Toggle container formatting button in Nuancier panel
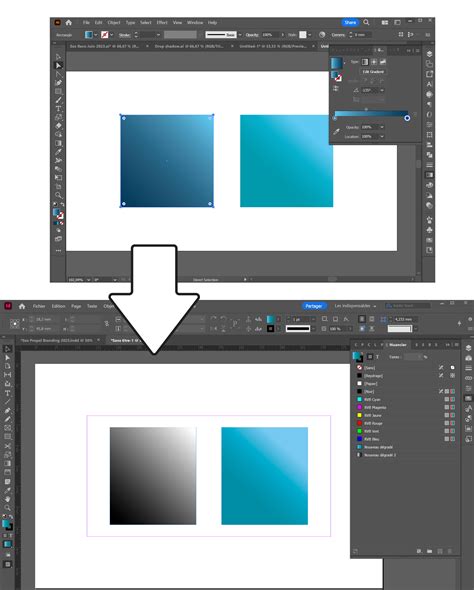Screen dimensions: 474x590 tap(370, 357)
